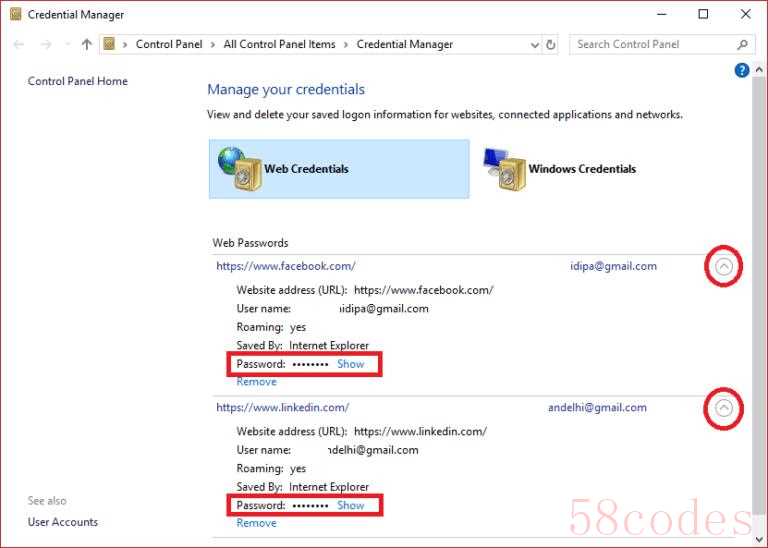The image size is (768, 548).
Task: Open the address bar history dropdown
Action: 535,45
